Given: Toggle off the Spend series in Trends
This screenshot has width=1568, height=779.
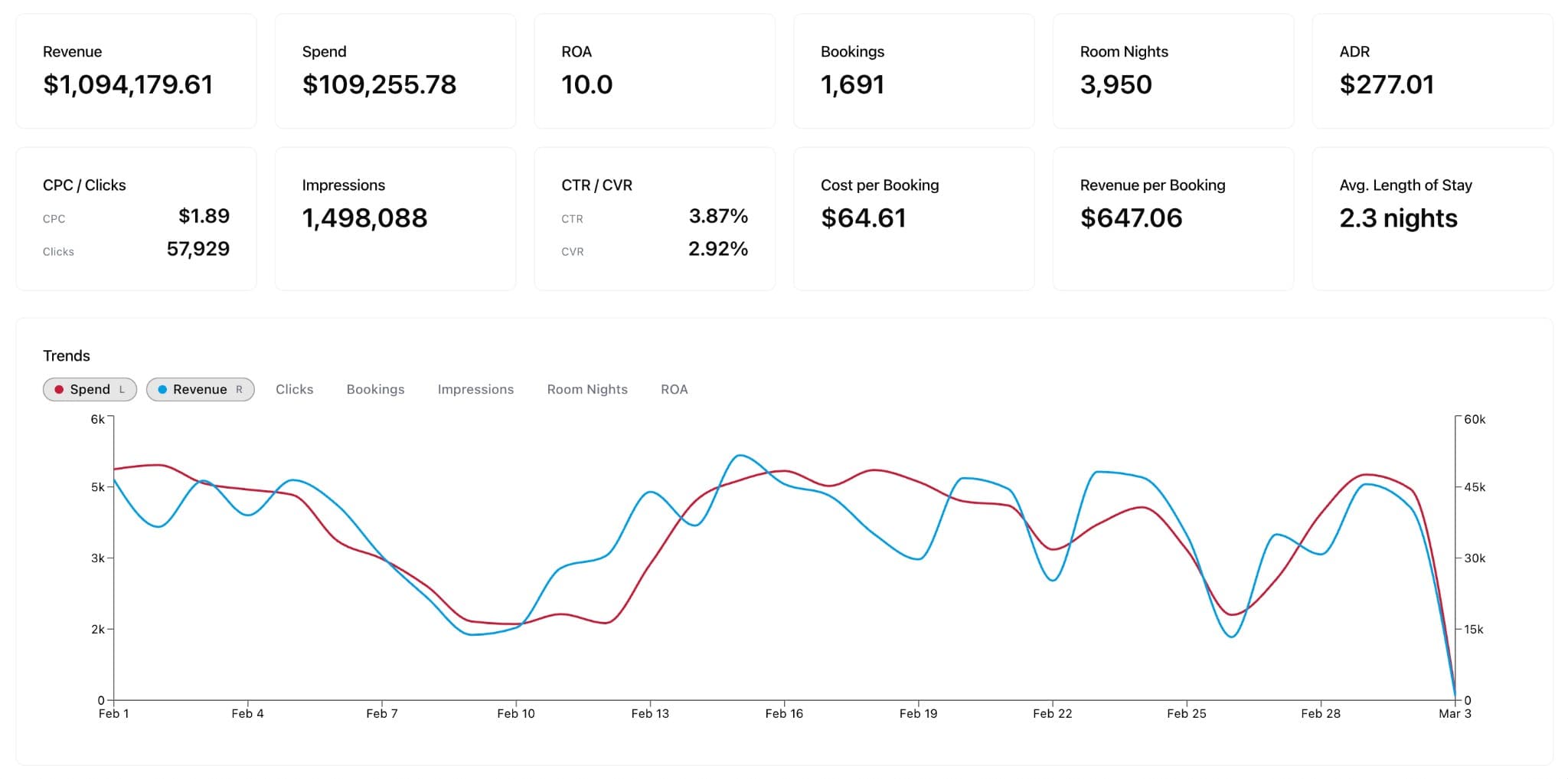Looking at the screenshot, I should click(x=88, y=390).
